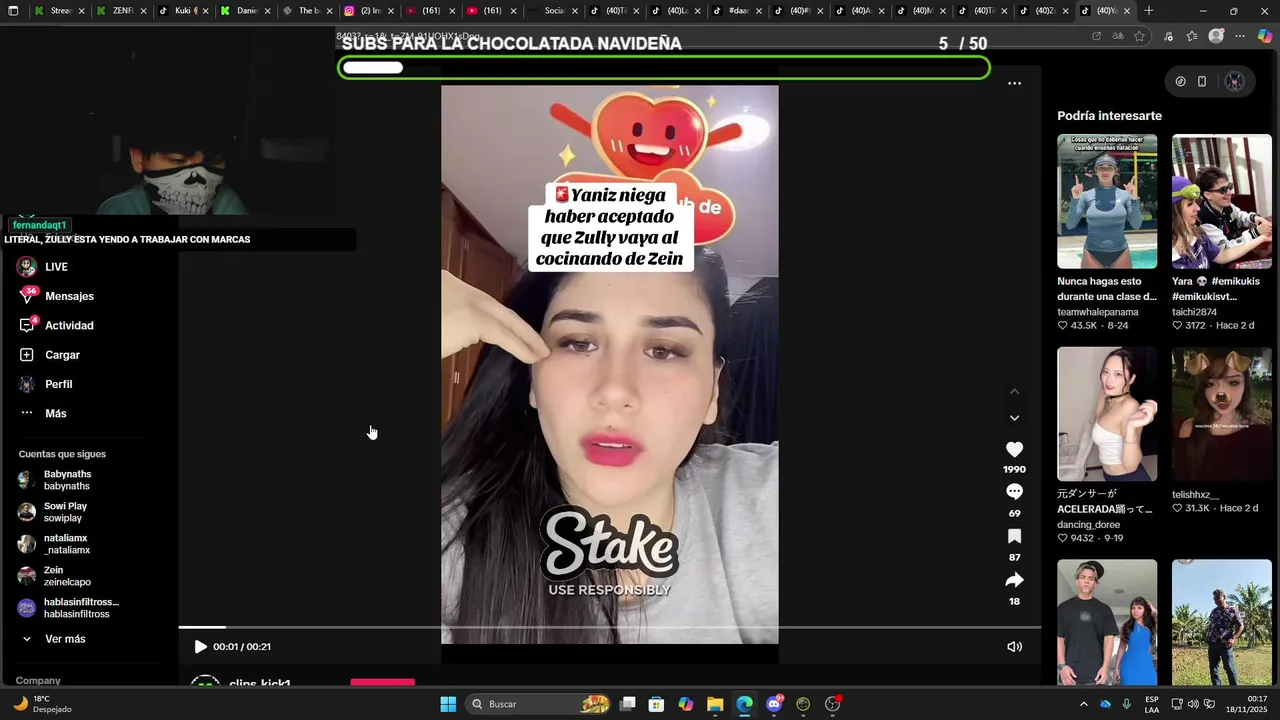Go to the previous video arrow
1280x720 pixels.
(x=1014, y=392)
